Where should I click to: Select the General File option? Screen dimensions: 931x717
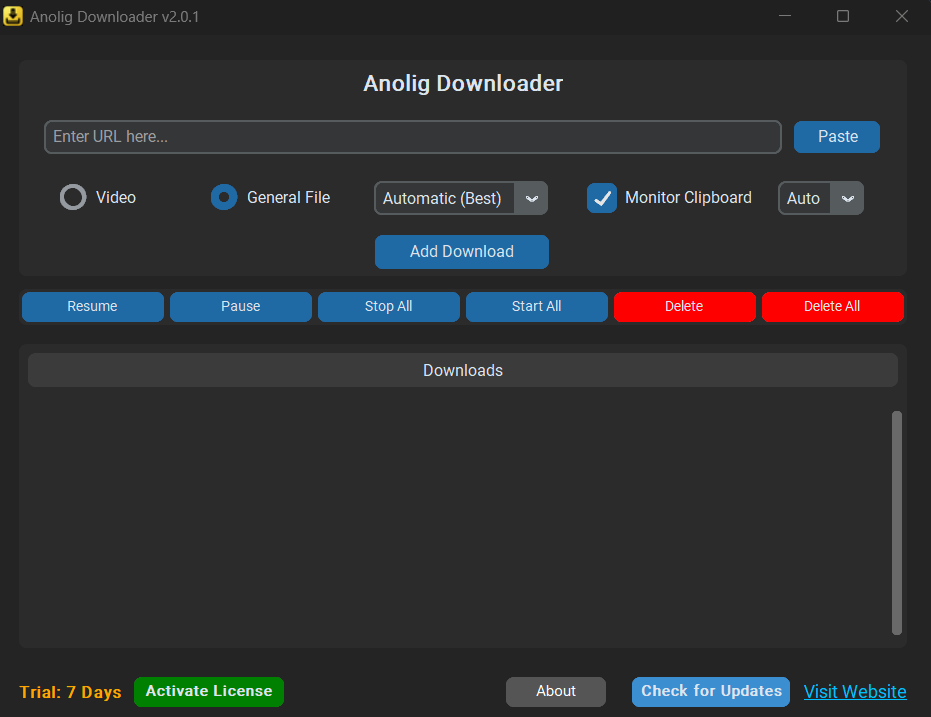coord(223,197)
